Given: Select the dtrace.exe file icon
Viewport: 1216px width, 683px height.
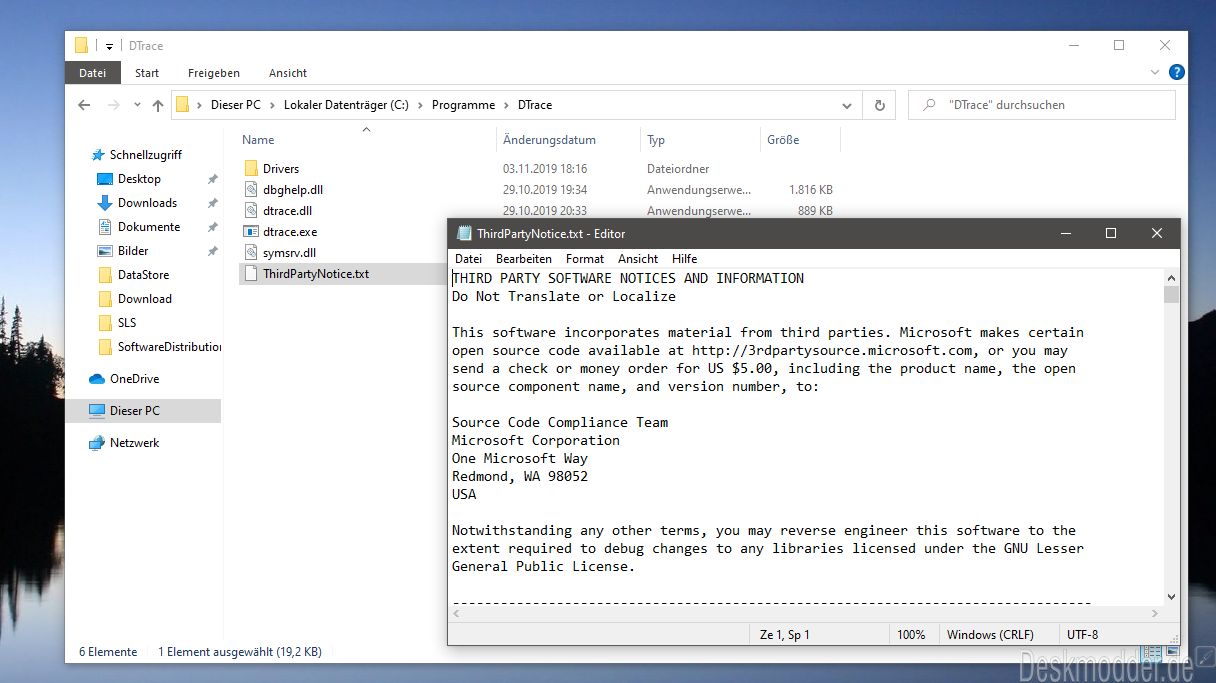Looking at the screenshot, I should (x=252, y=232).
